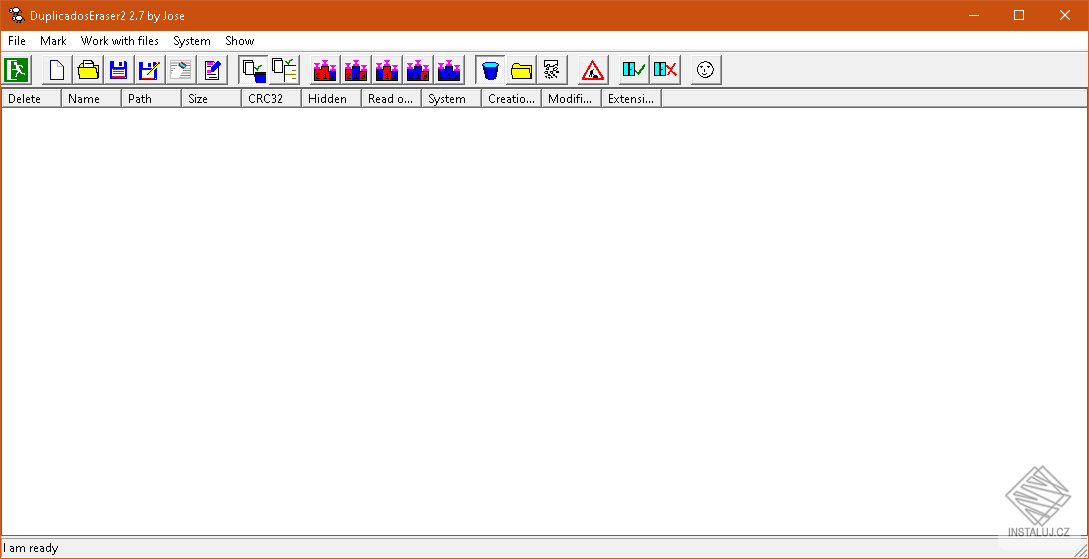Click the System column header

451,99
